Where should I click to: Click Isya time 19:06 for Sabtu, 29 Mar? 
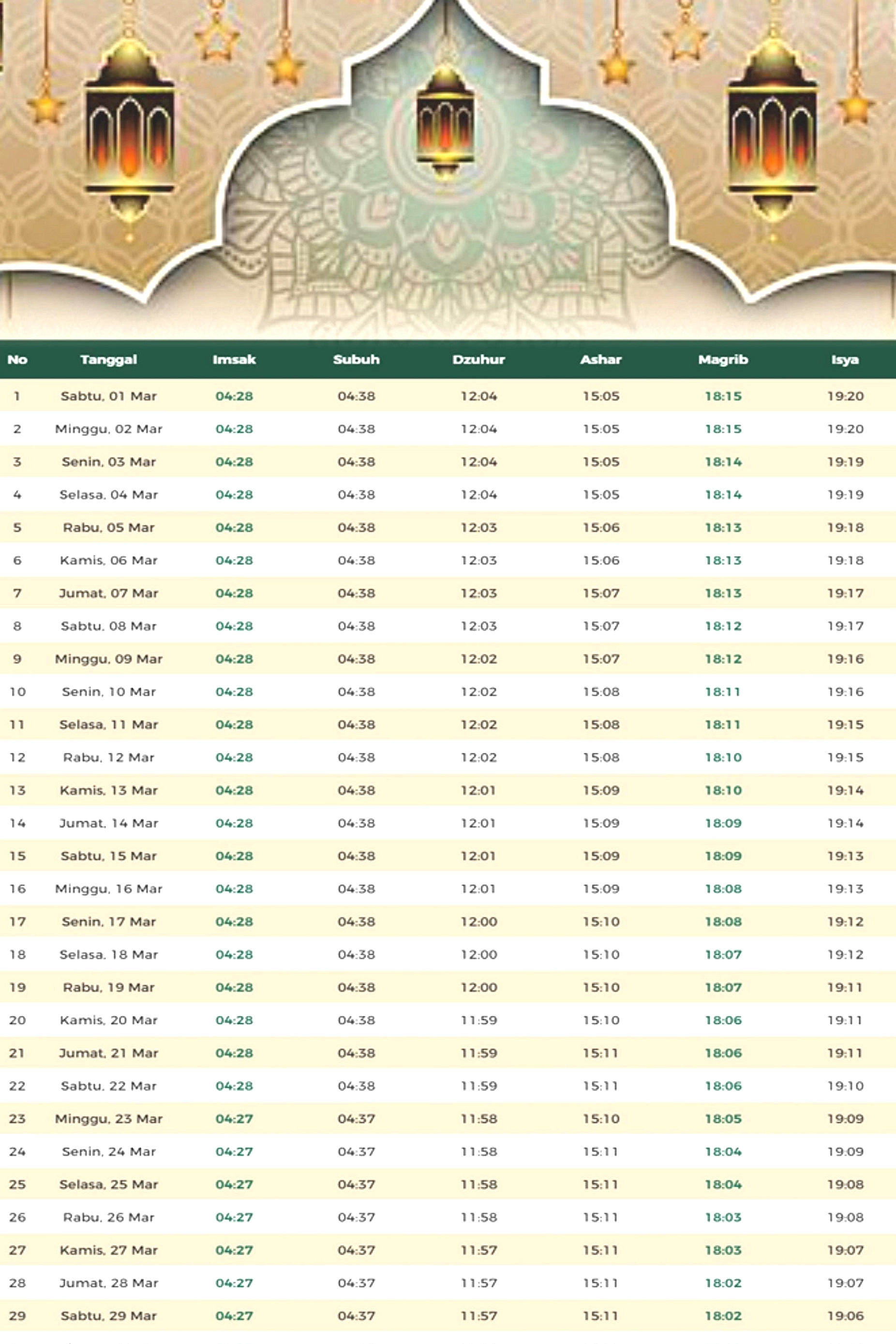[845, 1316]
